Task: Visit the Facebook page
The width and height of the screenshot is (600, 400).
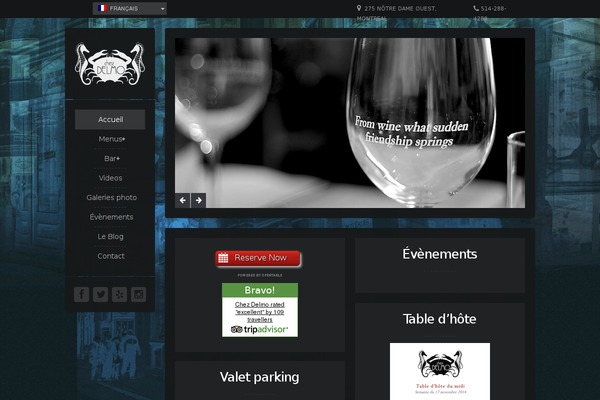Action: click(82, 294)
